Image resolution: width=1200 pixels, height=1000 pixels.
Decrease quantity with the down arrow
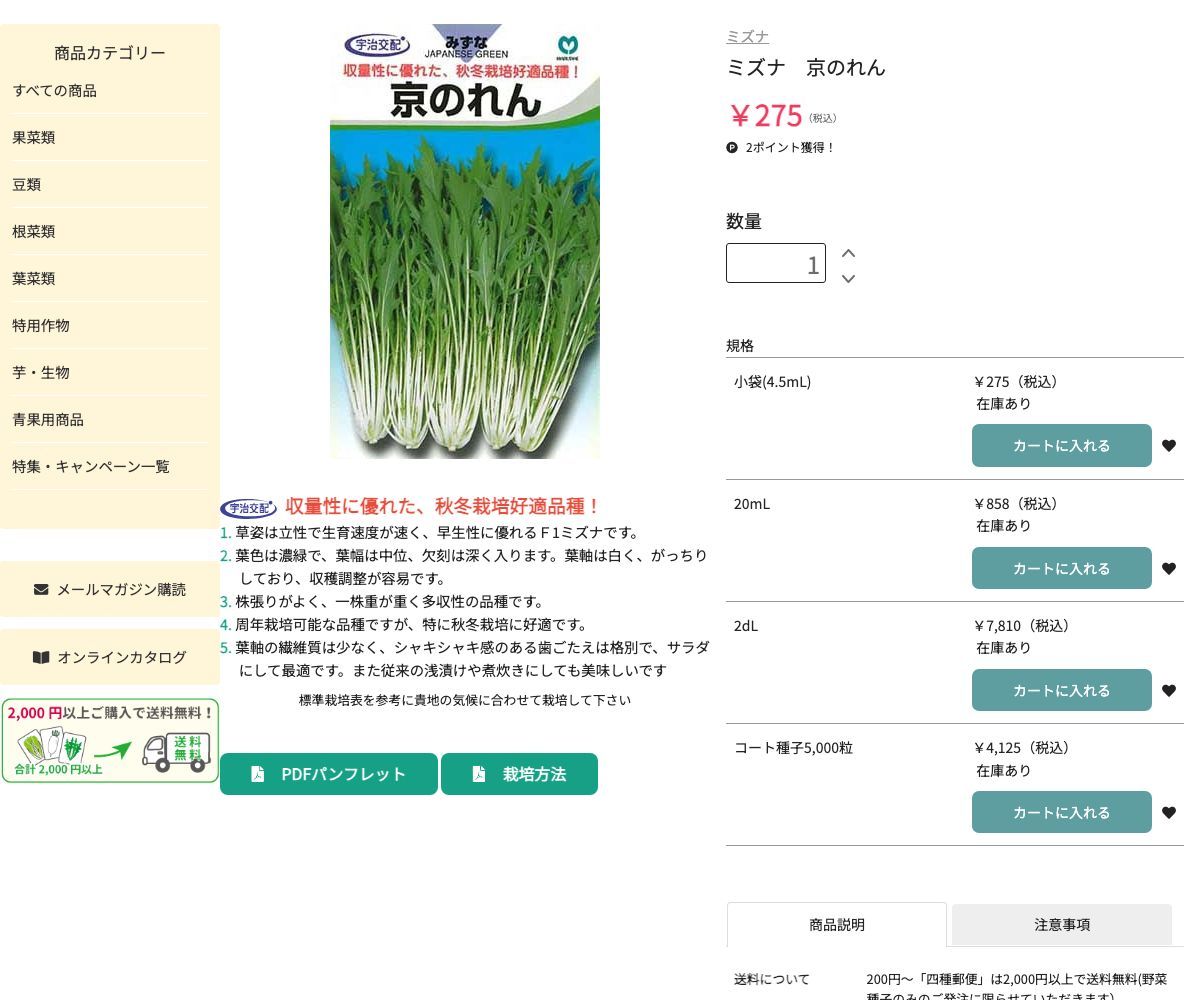click(x=848, y=278)
